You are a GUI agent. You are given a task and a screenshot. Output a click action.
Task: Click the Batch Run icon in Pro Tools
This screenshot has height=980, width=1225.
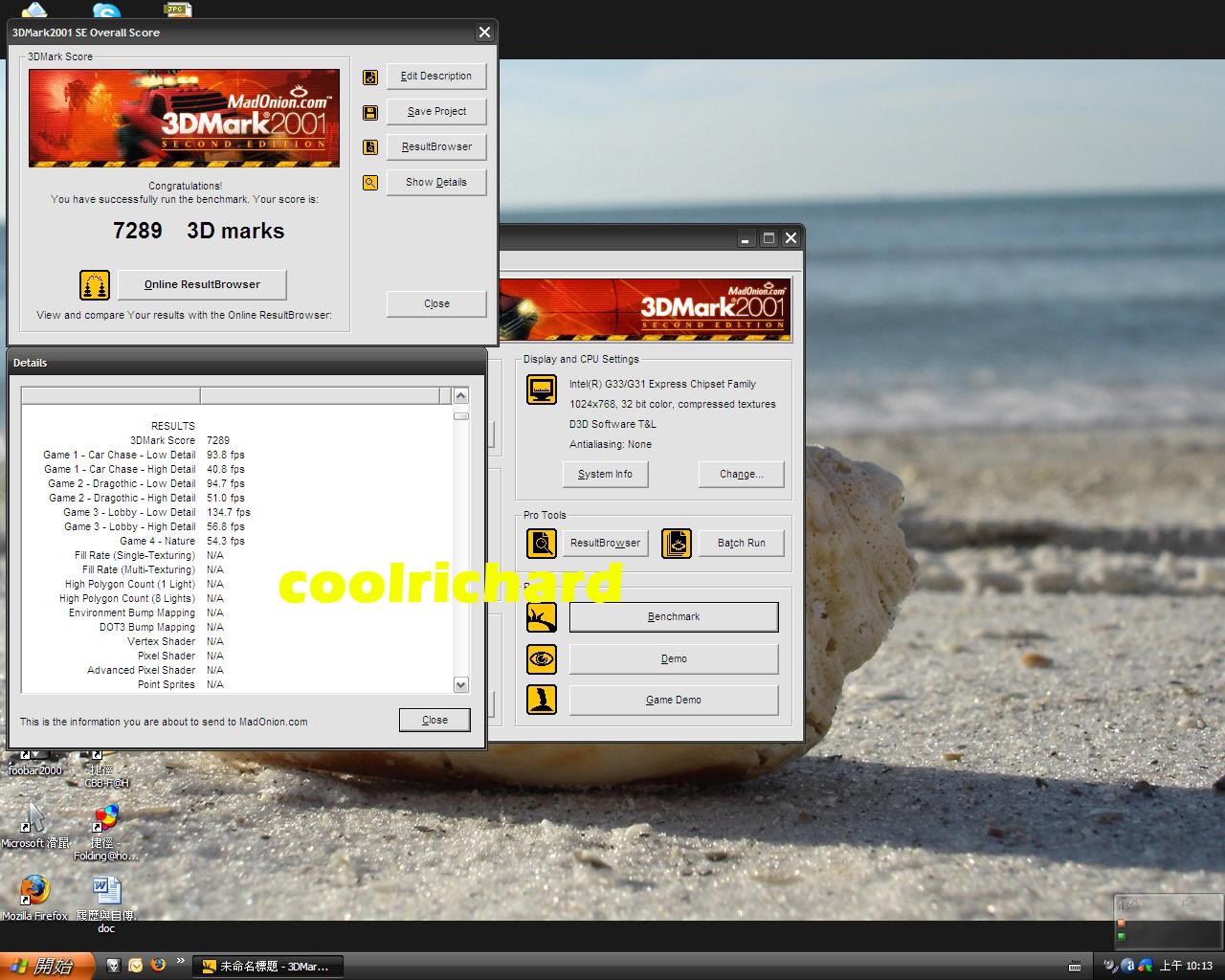tap(677, 544)
